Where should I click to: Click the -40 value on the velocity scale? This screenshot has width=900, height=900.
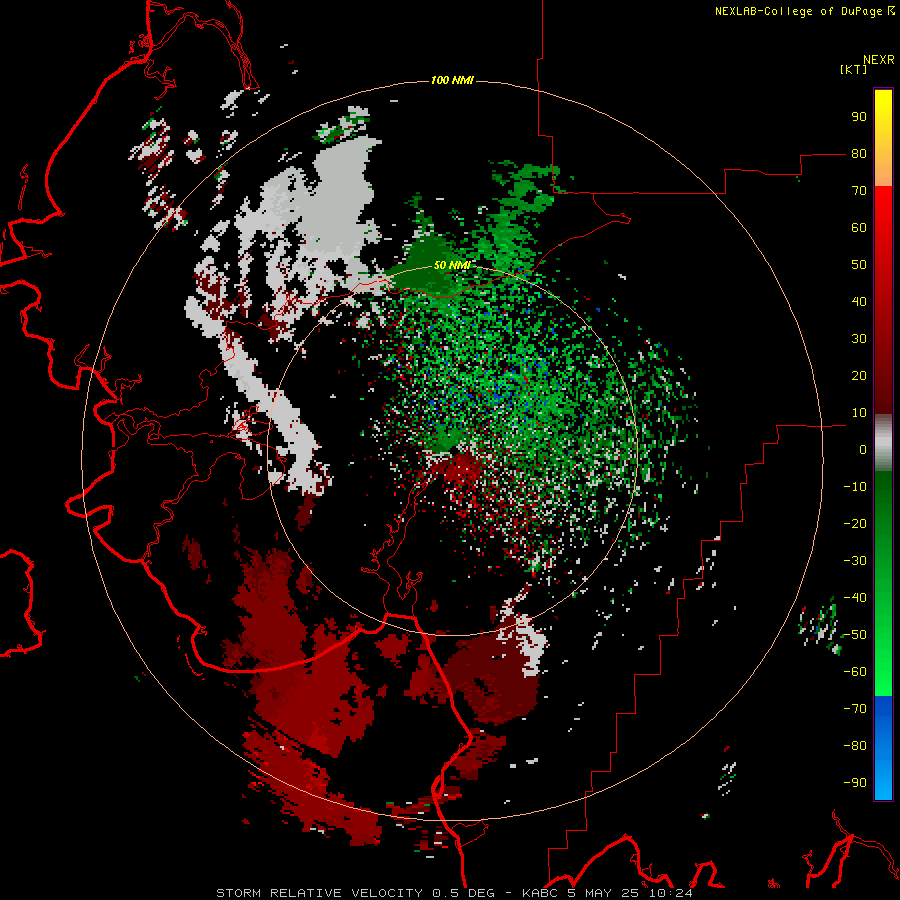point(855,598)
